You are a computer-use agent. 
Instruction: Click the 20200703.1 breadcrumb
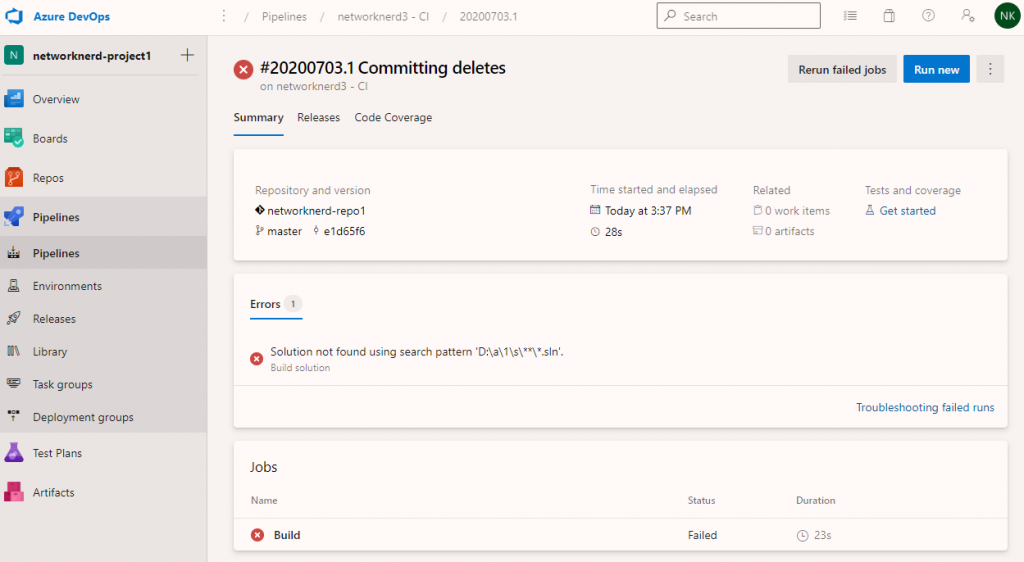(488, 16)
